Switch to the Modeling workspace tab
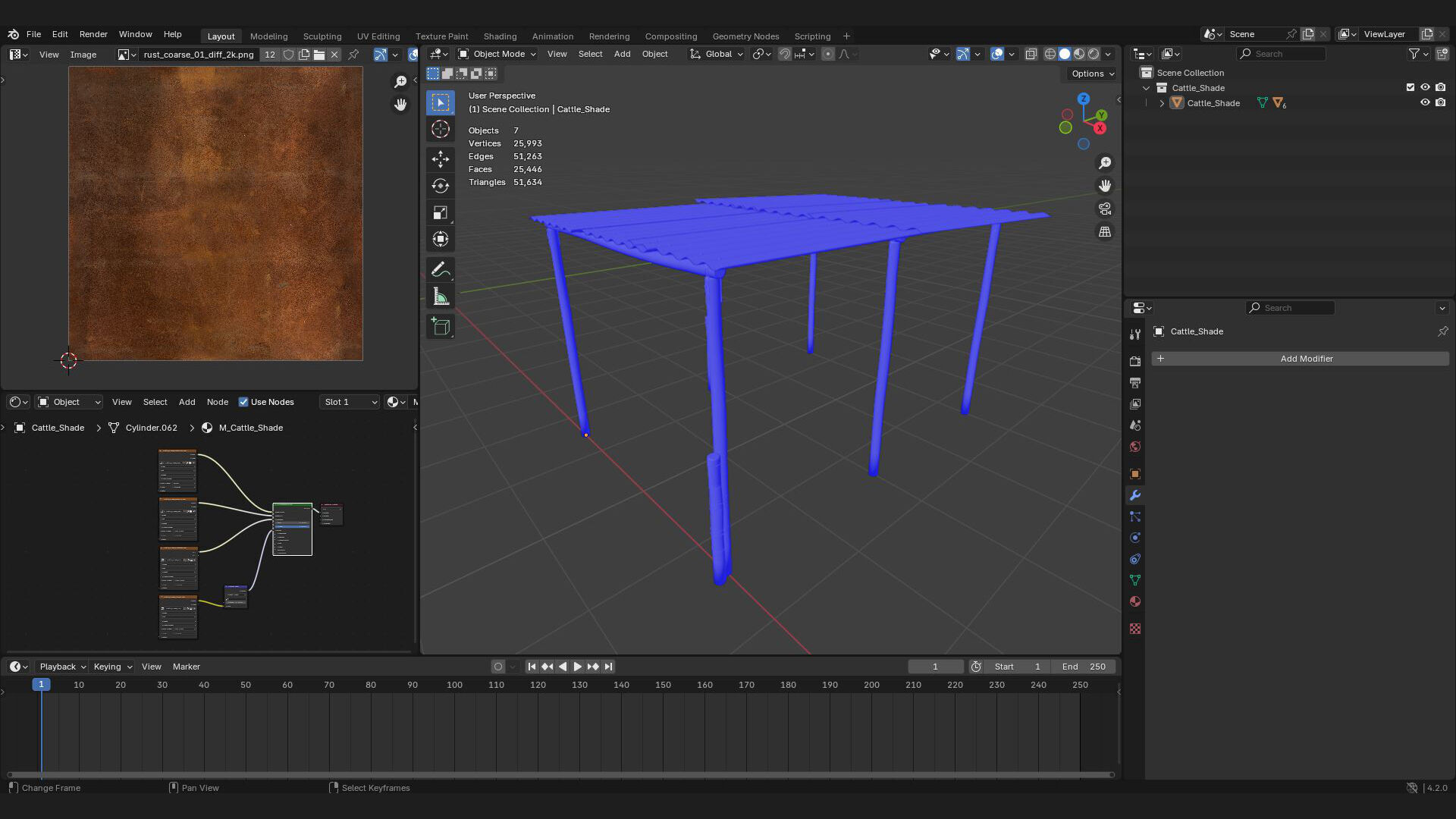 pyautogui.click(x=268, y=36)
